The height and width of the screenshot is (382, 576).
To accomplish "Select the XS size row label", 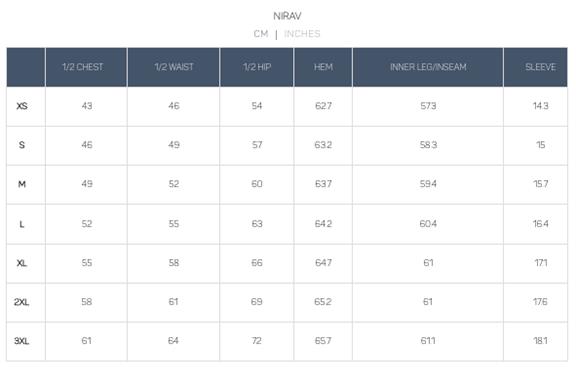I will click(x=22, y=106).
